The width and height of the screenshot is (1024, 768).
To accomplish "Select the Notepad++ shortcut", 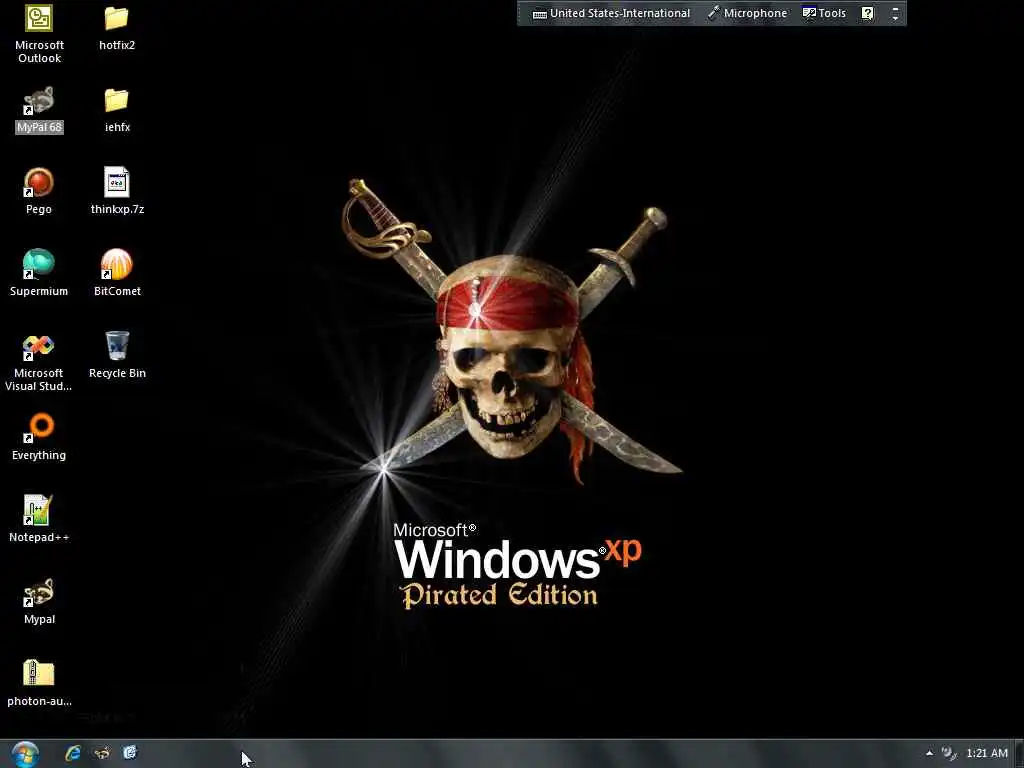I will pos(39,519).
